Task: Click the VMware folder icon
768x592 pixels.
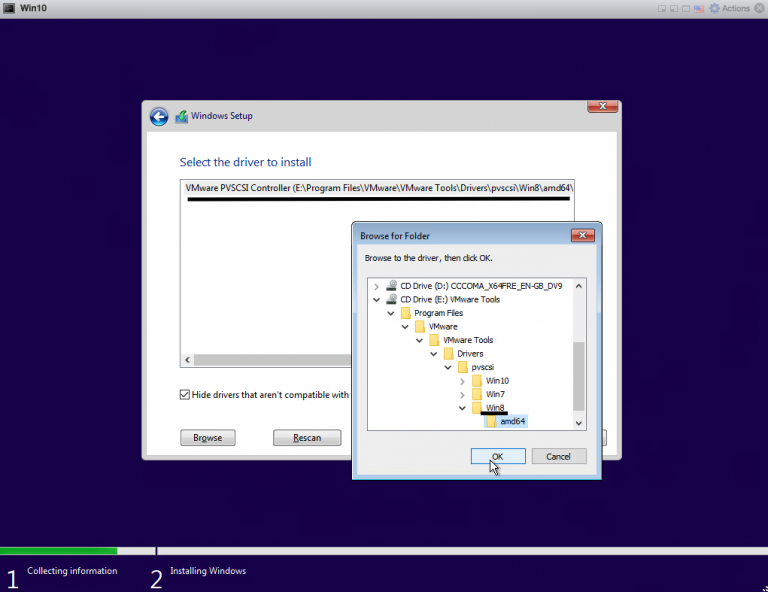Action: point(420,327)
